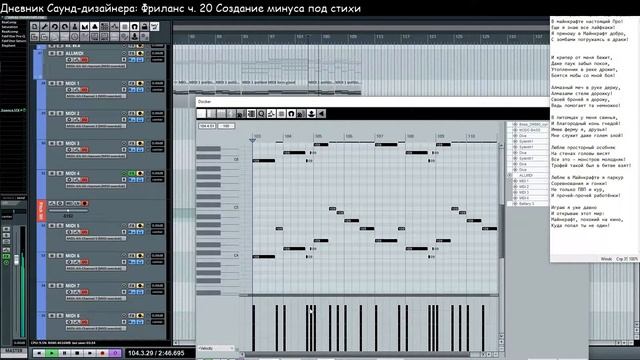Click the velocity value field beside the position
640x360 pixels.
(226, 126)
